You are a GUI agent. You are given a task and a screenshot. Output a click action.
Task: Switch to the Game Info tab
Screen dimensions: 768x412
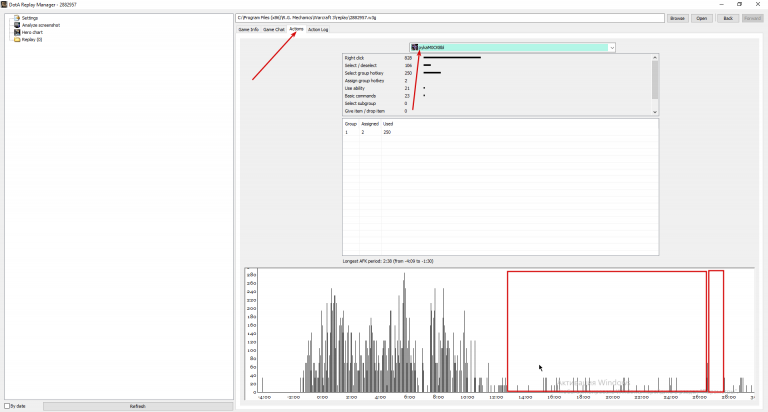pyautogui.click(x=248, y=29)
